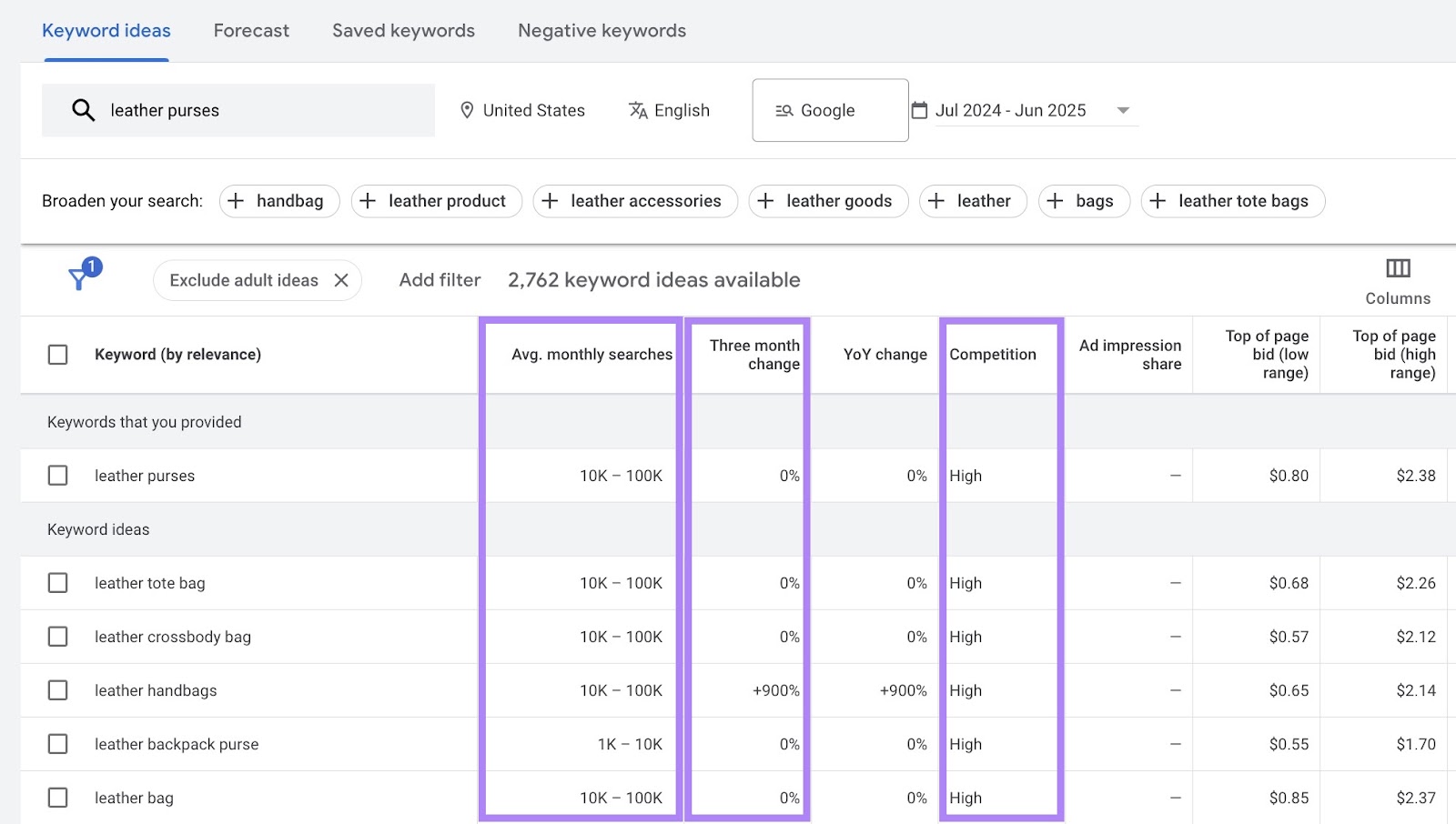Open the United States location selector
The image size is (1456, 824).
coord(532,110)
